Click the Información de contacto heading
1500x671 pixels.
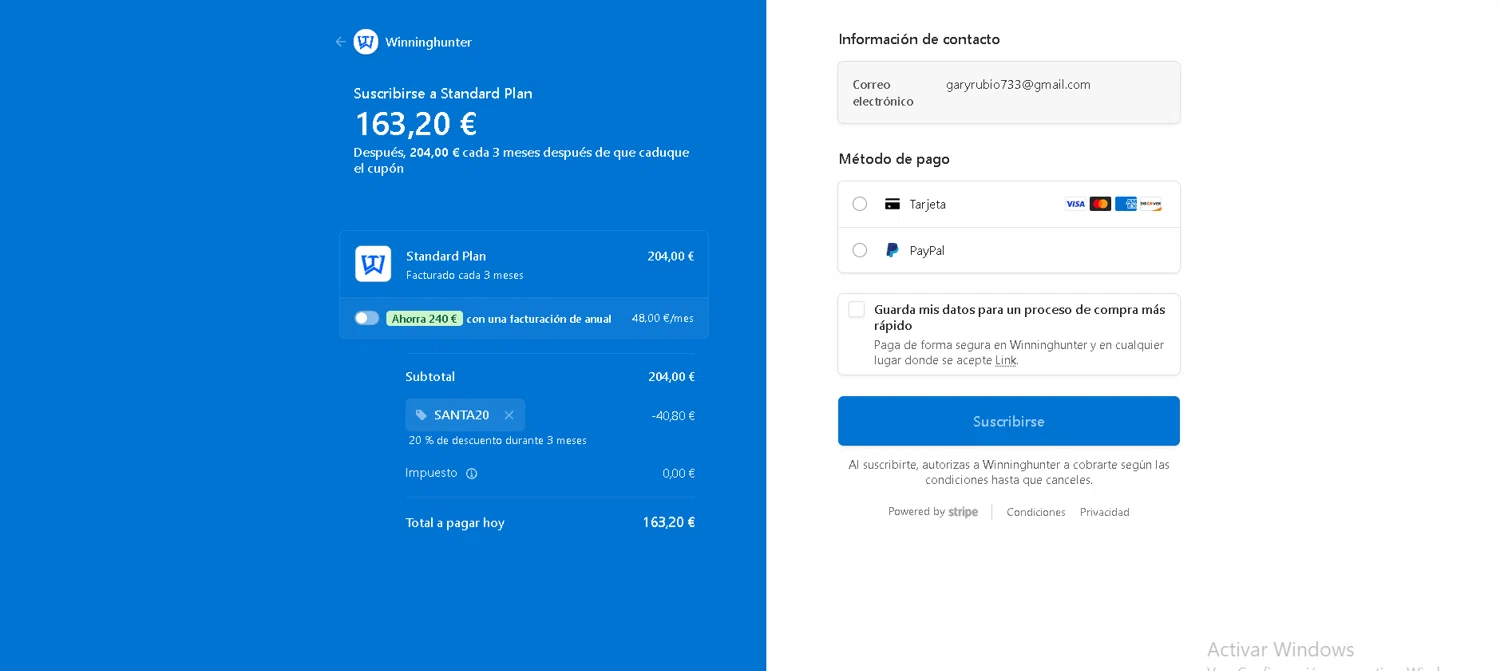pos(919,39)
